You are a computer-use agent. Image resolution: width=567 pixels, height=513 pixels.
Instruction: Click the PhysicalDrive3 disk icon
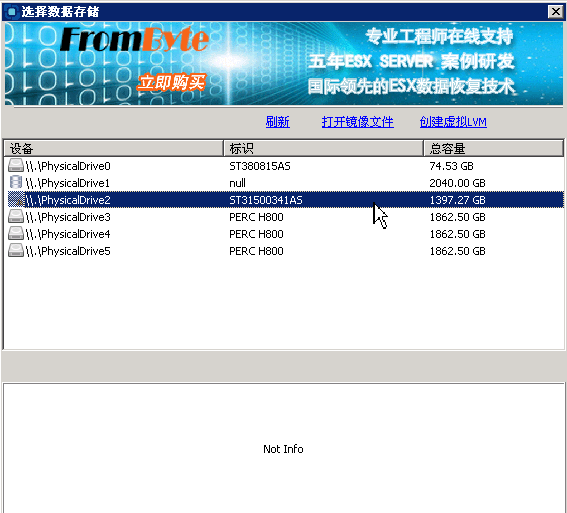(16, 217)
